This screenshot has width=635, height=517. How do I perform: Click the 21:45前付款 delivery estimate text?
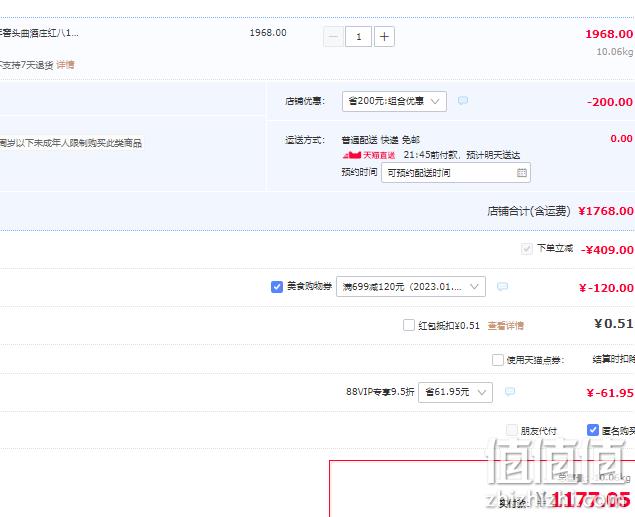click(462, 155)
